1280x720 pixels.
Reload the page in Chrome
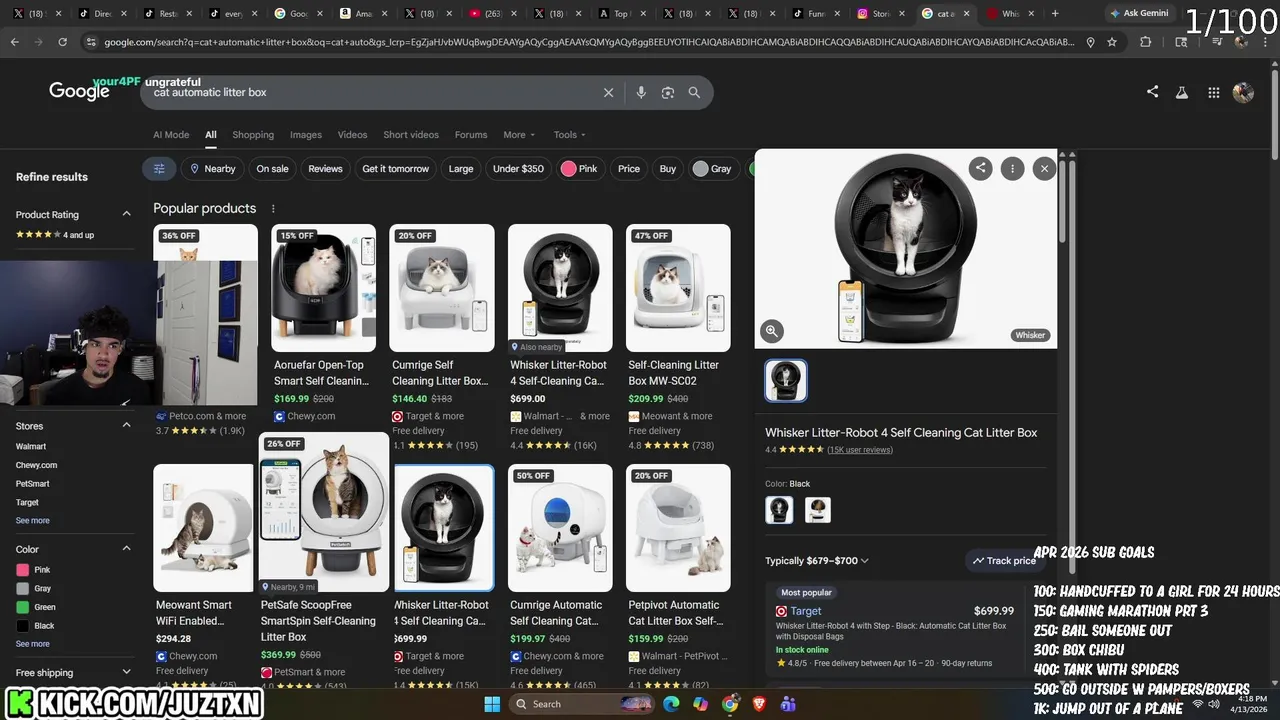point(62,42)
